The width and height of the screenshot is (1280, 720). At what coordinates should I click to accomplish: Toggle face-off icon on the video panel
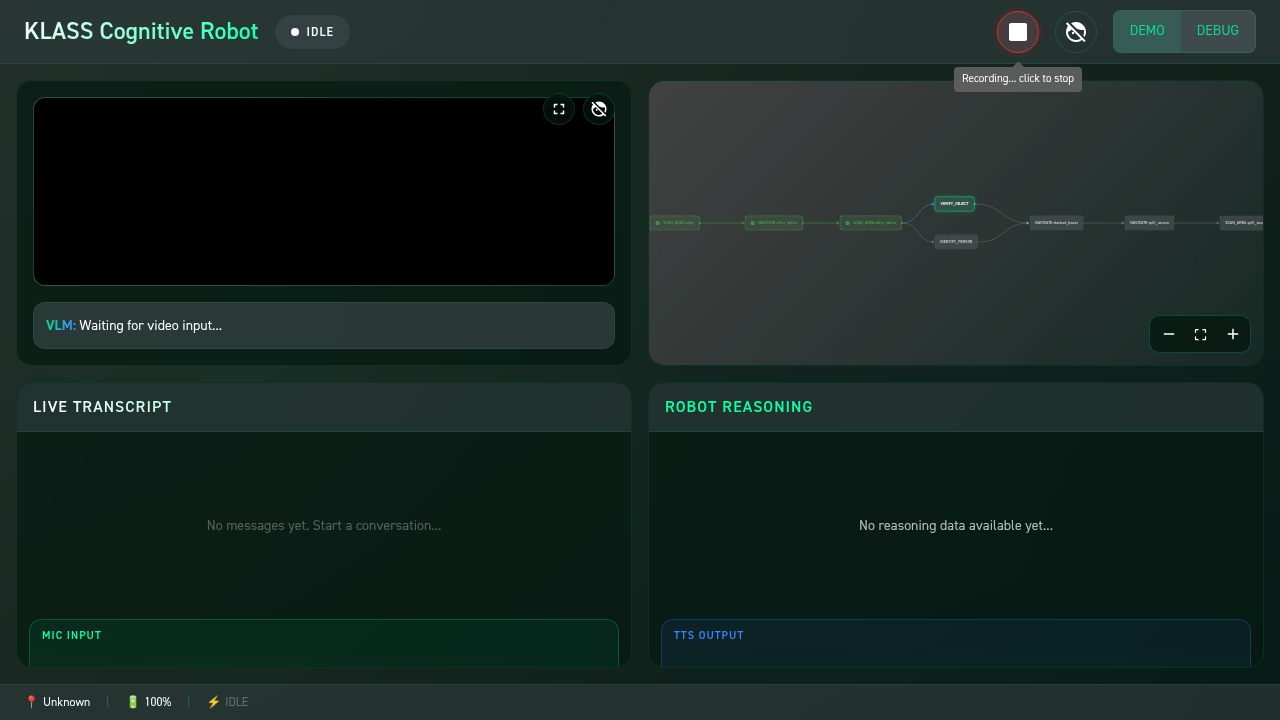click(598, 109)
